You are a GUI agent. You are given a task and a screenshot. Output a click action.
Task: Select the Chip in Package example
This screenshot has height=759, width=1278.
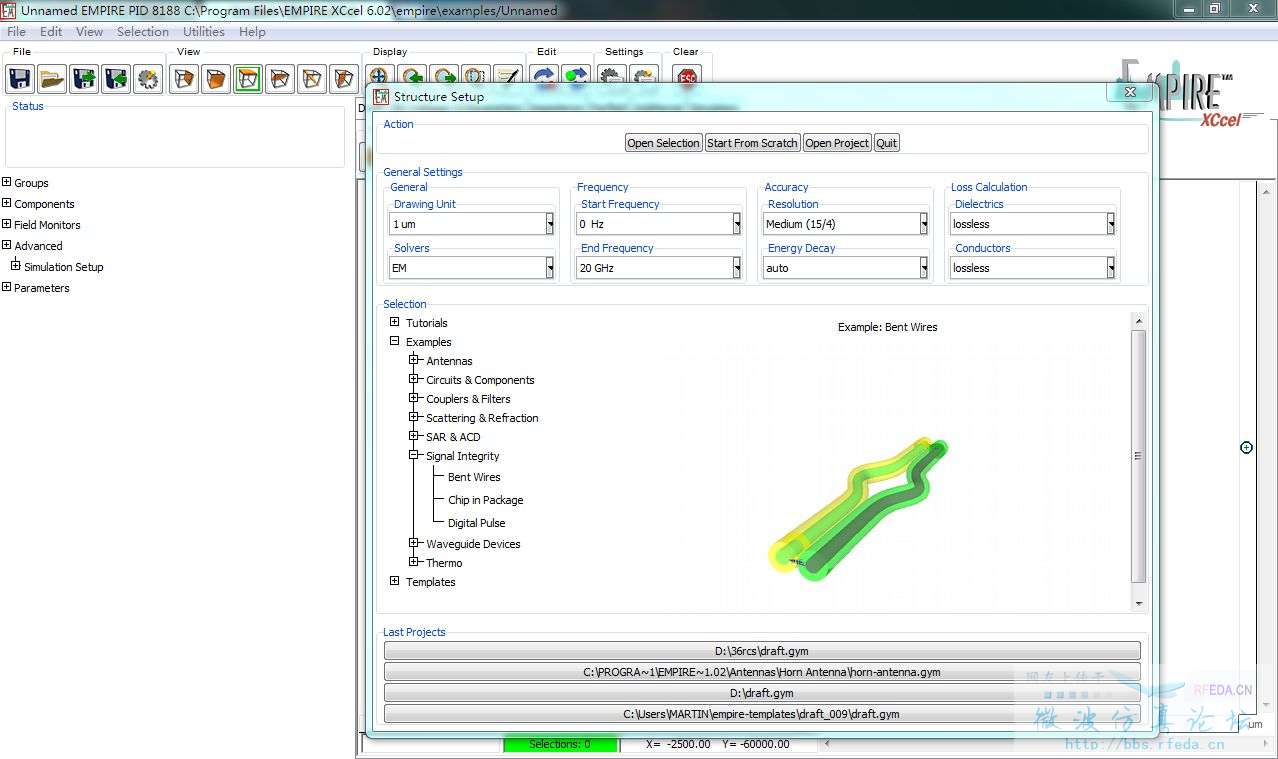(x=485, y=500)
